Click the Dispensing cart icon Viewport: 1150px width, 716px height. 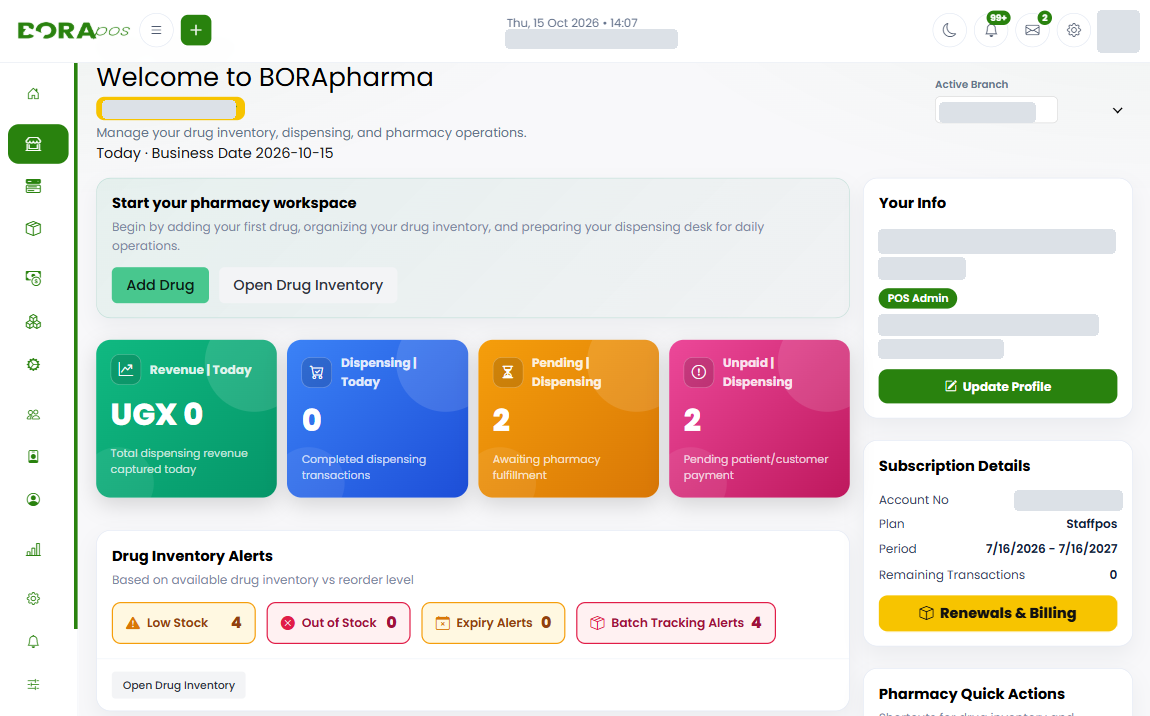tap(316, 373)
